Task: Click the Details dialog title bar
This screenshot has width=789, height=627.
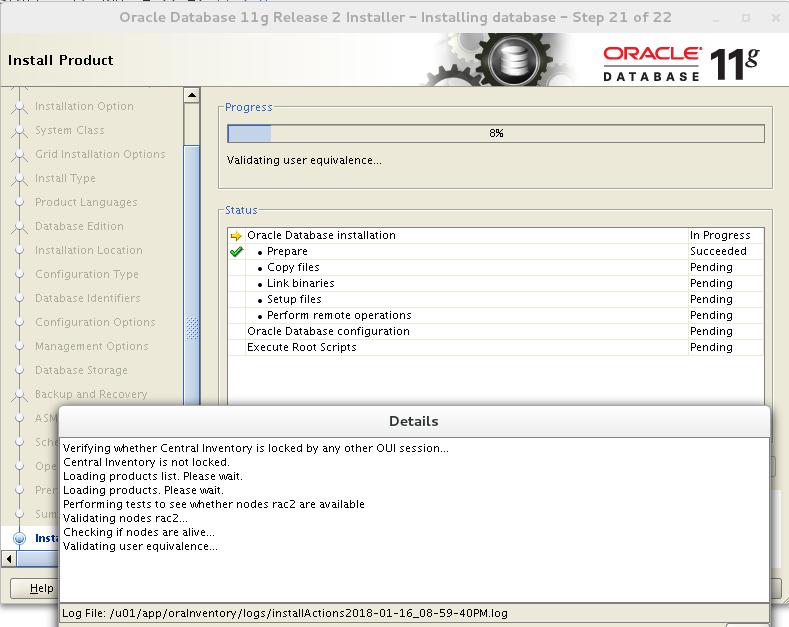Action: pos(414,421)
